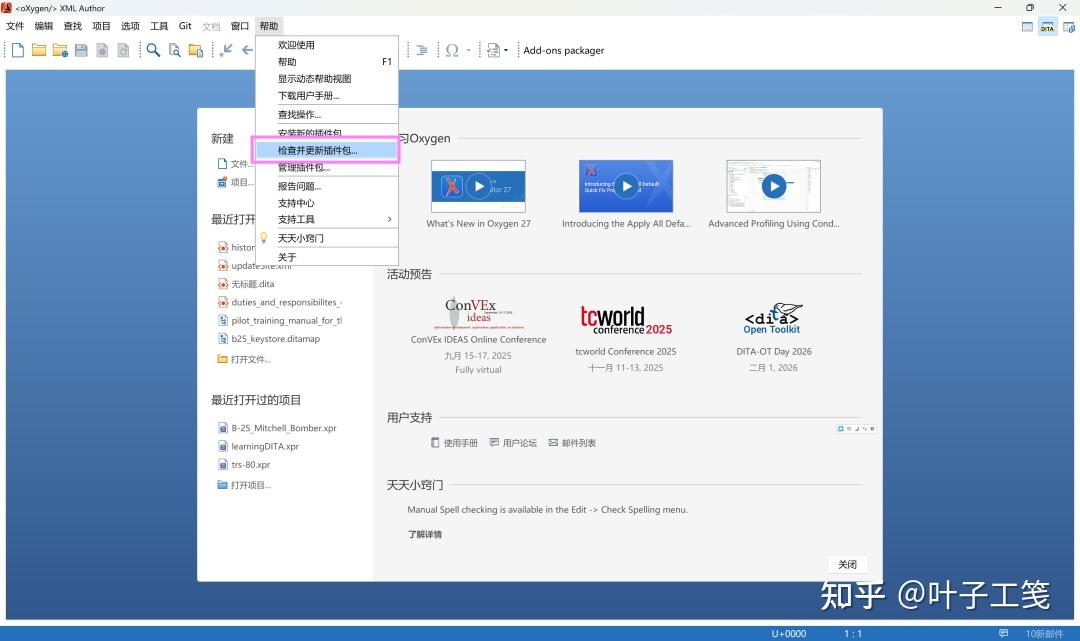Viewport: 1080px width, 641px height.
Task: Click the Validate document checklist icon
Action: 493,50
